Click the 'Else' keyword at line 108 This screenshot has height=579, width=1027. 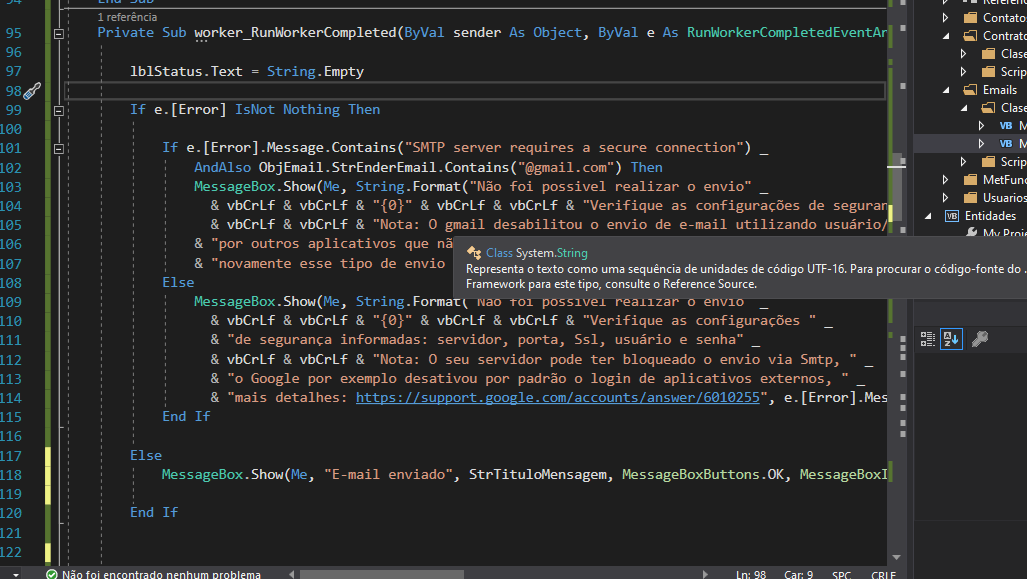point(178,282)
